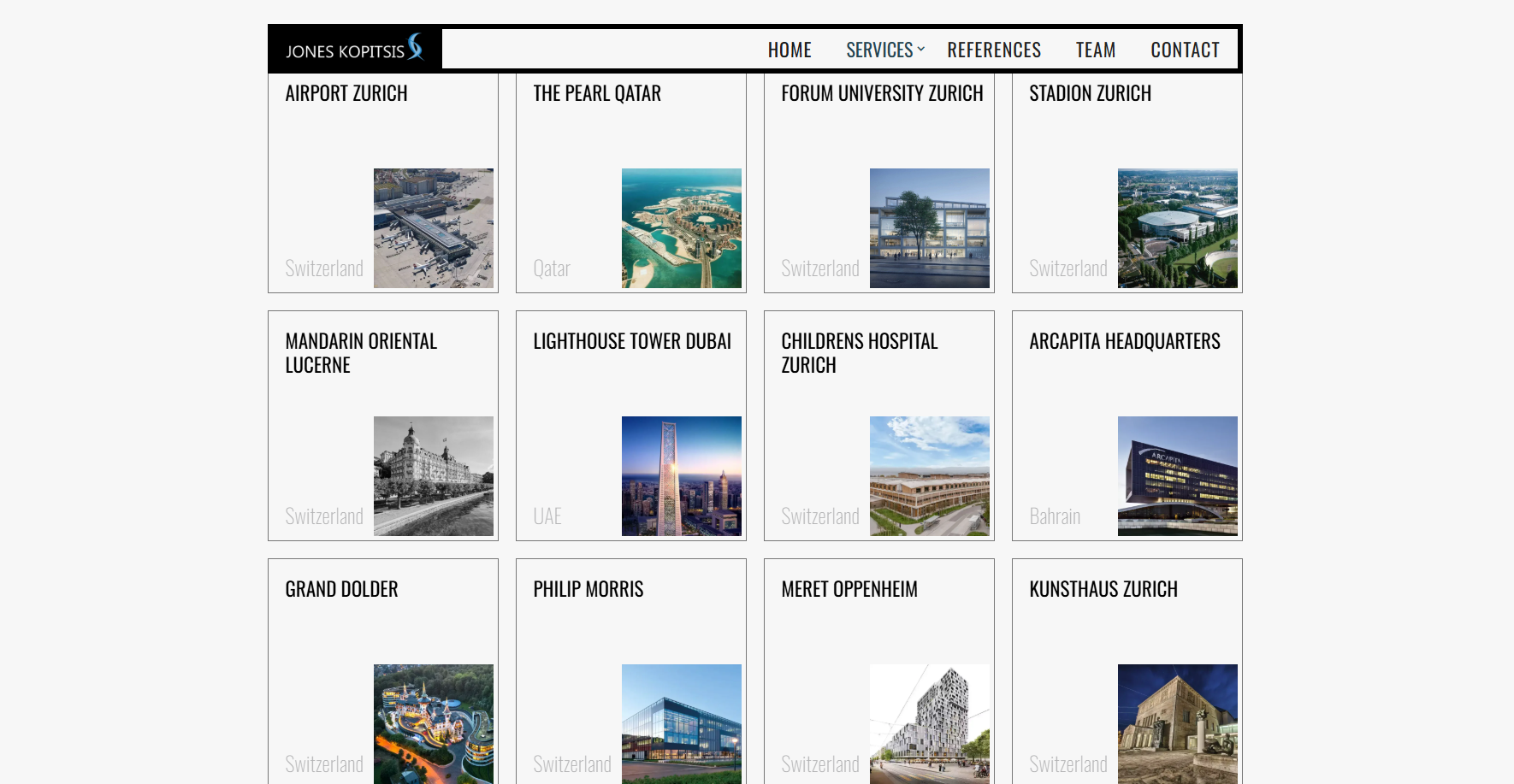View the Grand Dolder aerial image
Image resolution: width=1514 pixels, height=784 pixels.
click(434, 724)
